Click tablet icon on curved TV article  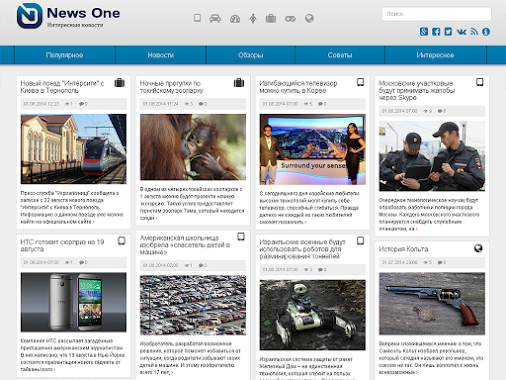360,82
